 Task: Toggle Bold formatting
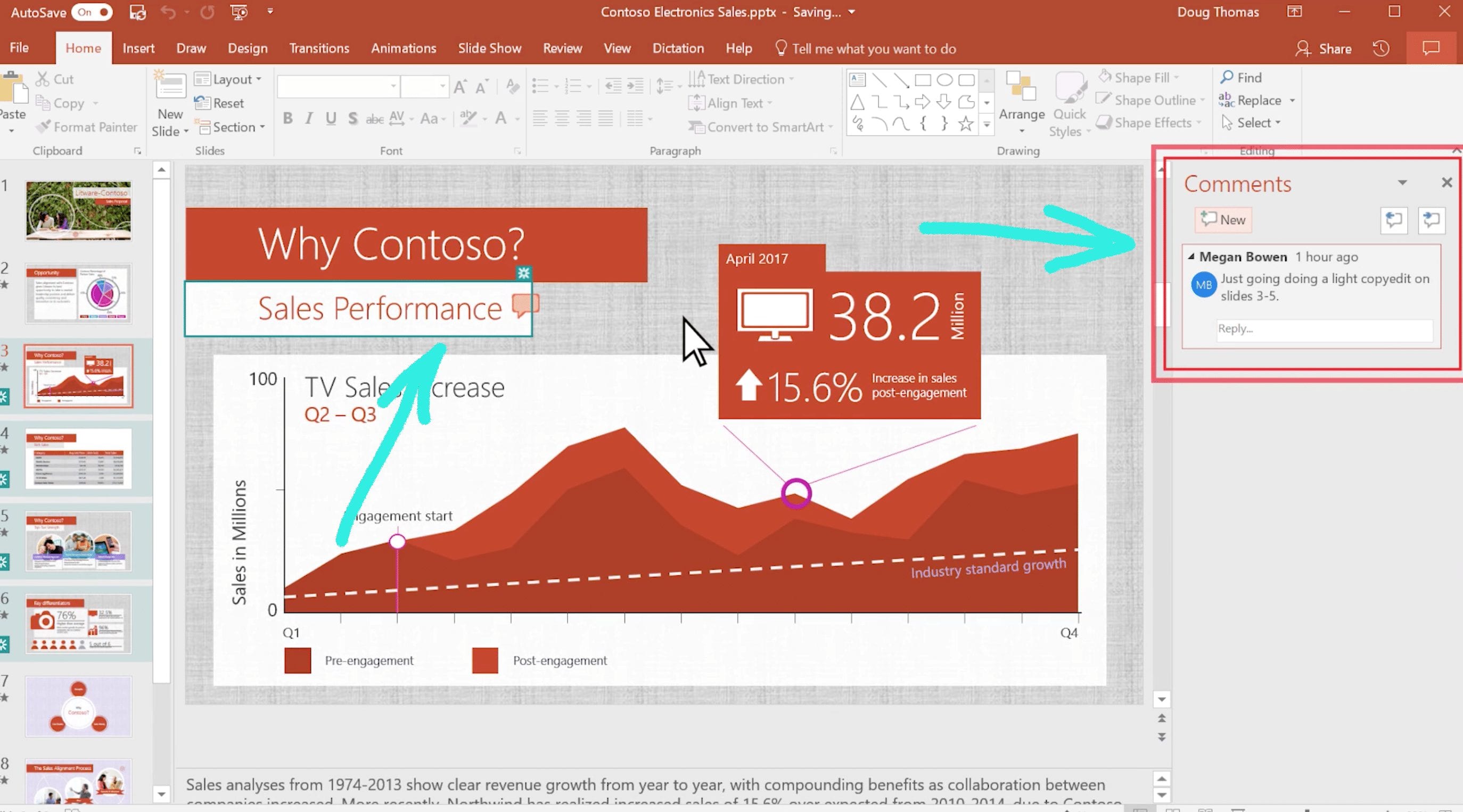point(288,118)
